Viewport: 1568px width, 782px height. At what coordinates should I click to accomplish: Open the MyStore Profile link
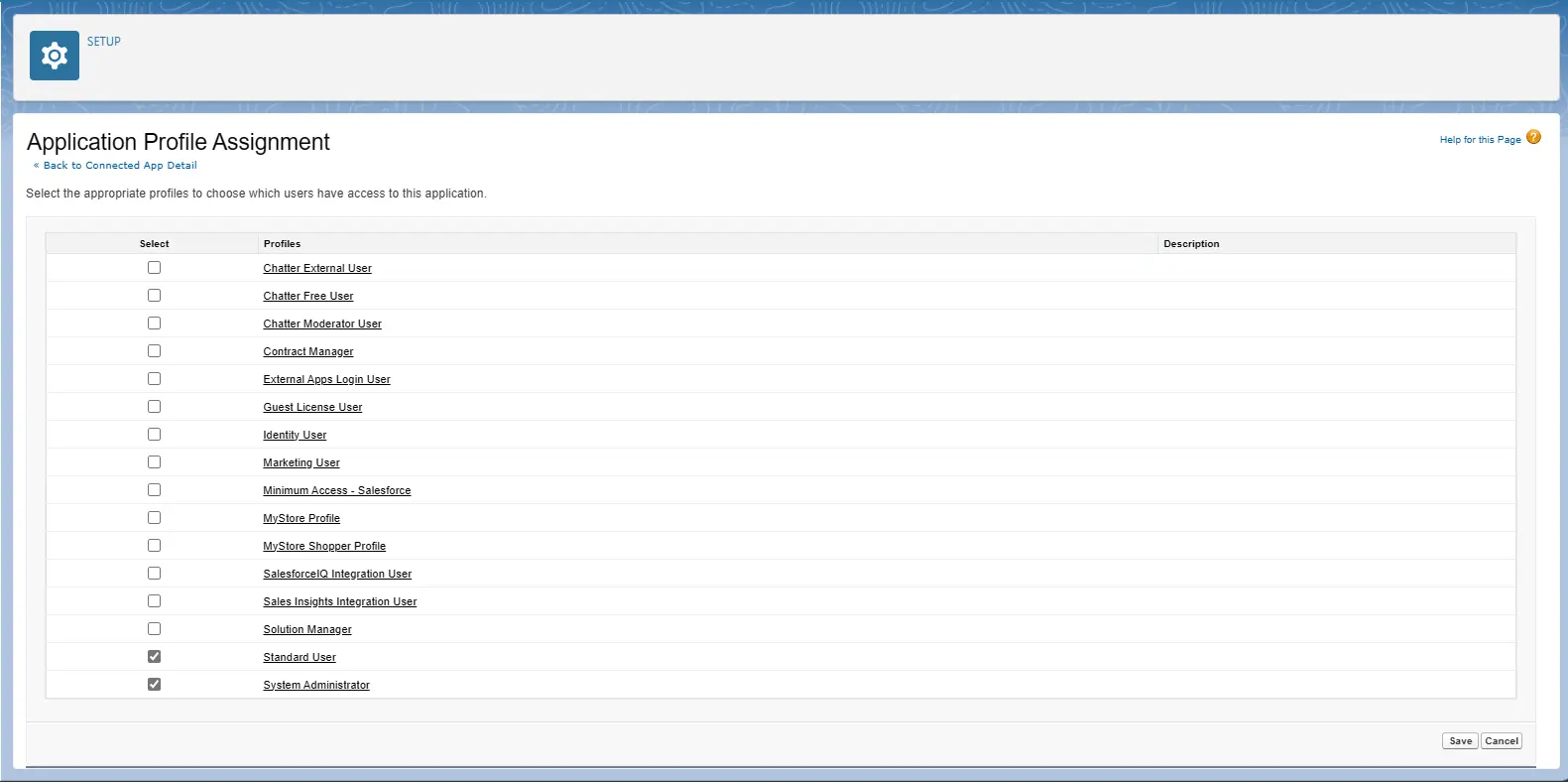click(302, 518)
